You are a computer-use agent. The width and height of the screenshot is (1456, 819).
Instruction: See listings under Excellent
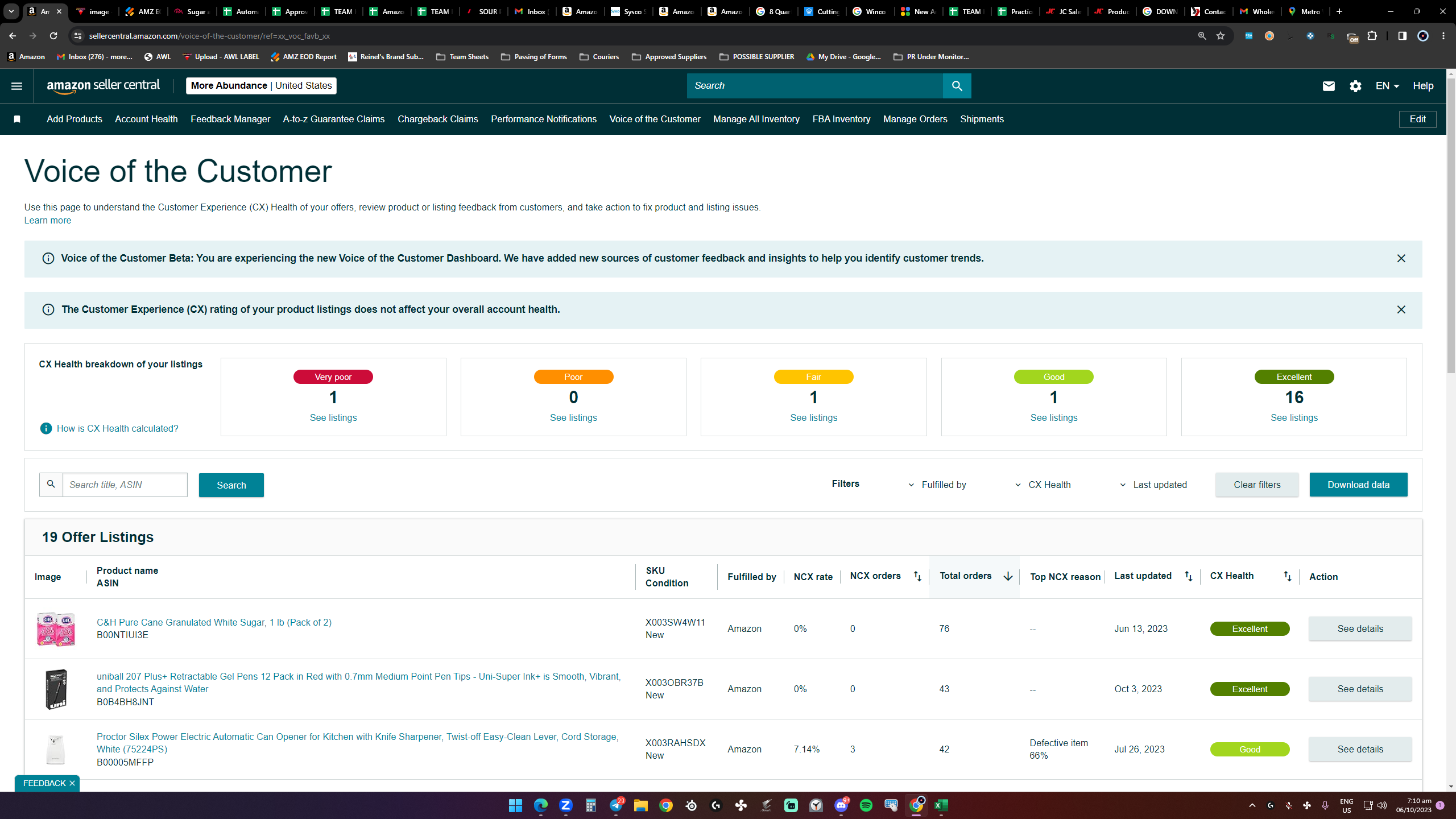pyautogui.click(x=1294, y=417)
